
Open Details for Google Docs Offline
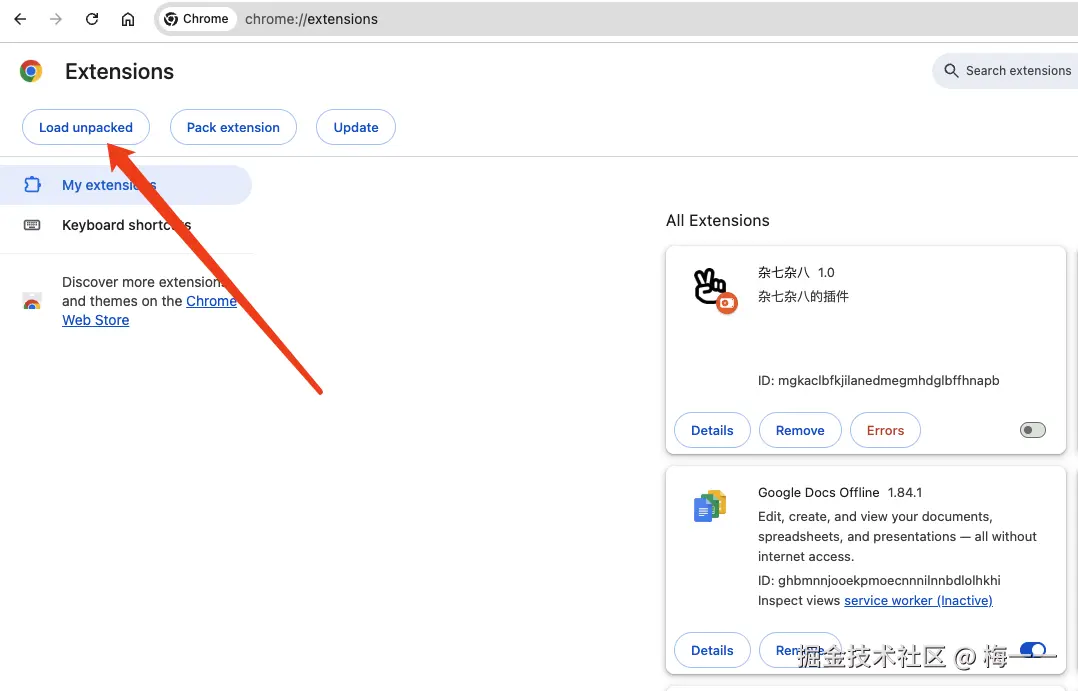point(712,650)
